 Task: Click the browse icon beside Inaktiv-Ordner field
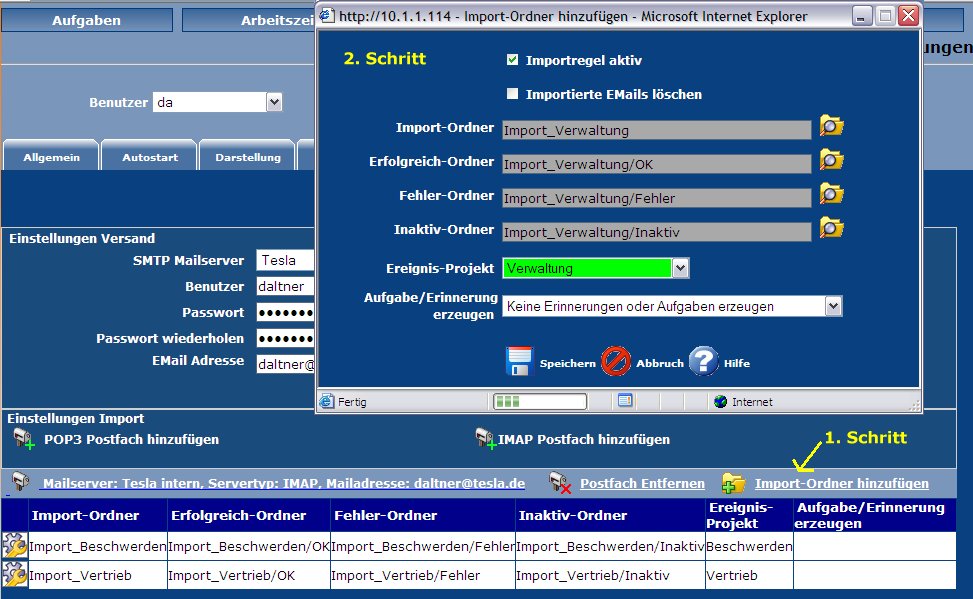pyautogui.click(x=831, y=228)
